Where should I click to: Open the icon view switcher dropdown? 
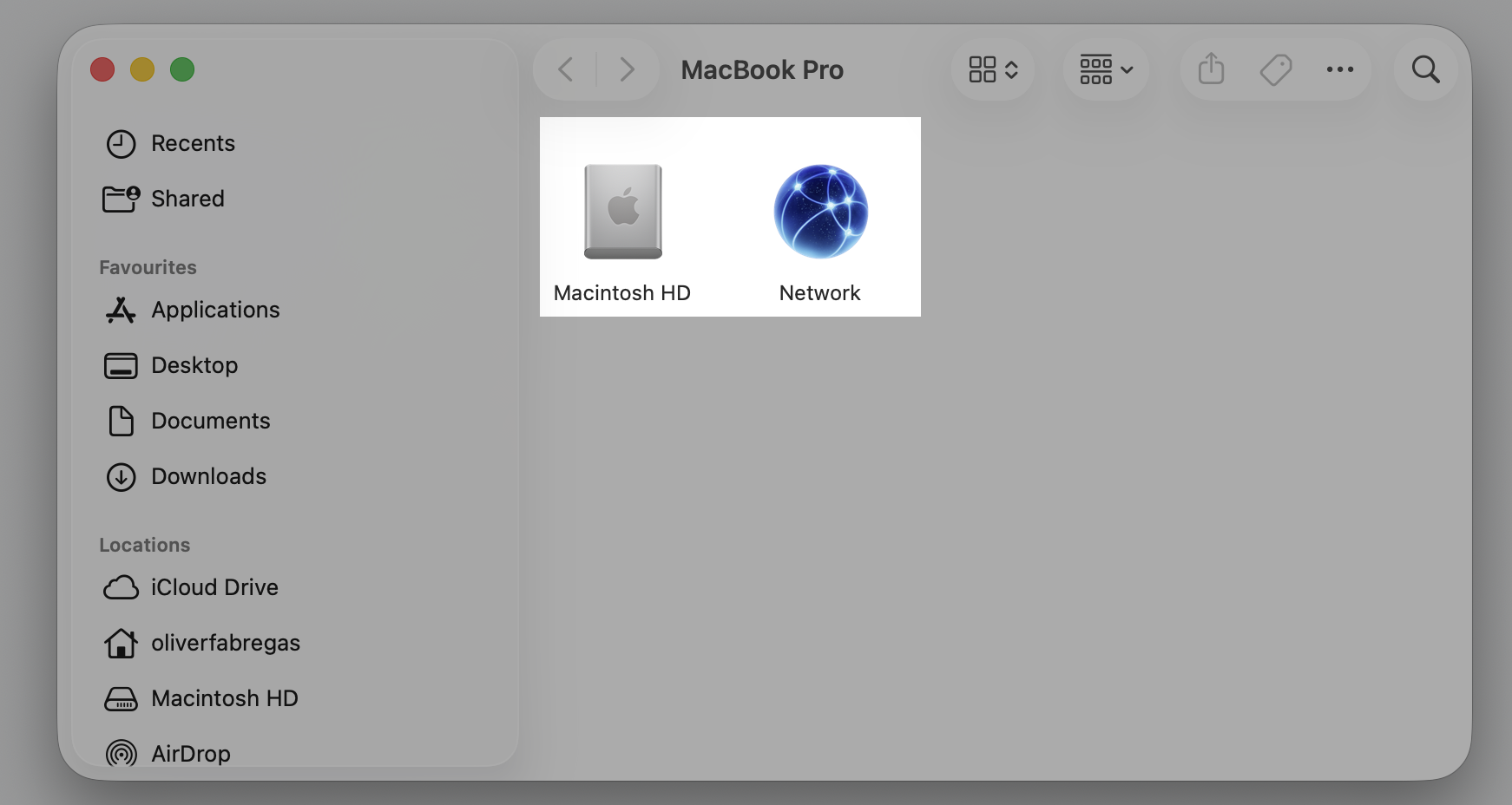pyautogui.click(x=993, y=69)
